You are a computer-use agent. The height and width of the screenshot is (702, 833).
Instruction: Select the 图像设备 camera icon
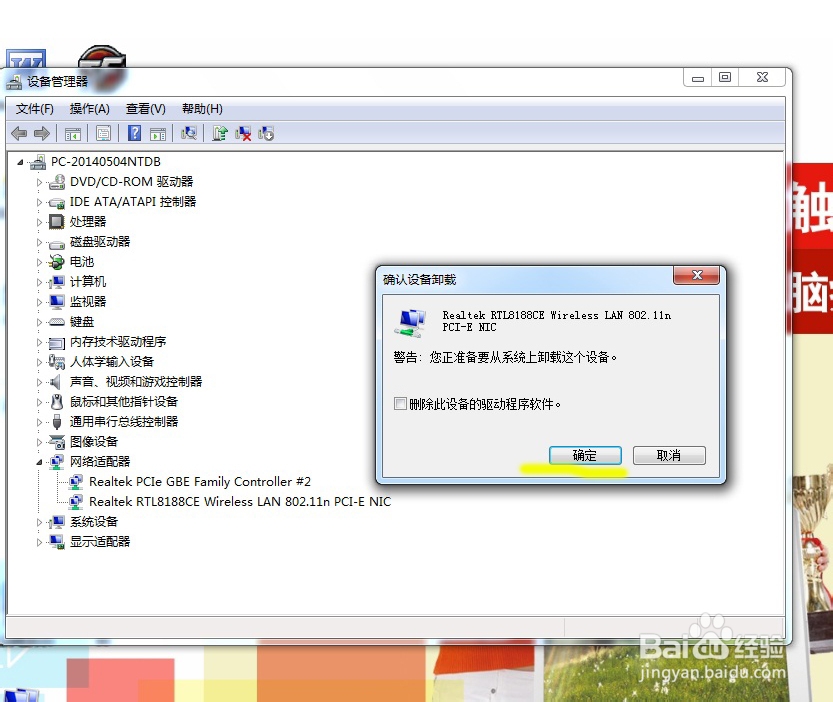pyautogui.click(x=56, y=442)
